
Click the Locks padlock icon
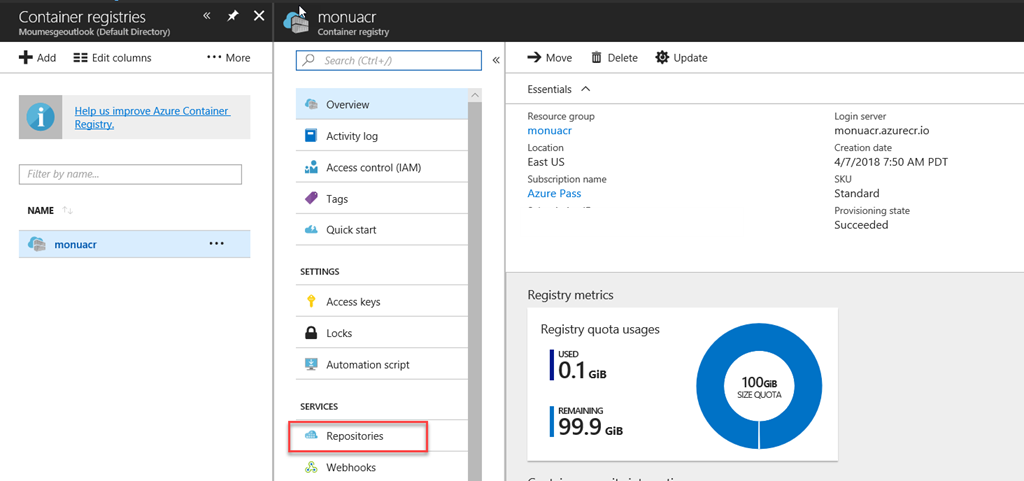[312, 333]
